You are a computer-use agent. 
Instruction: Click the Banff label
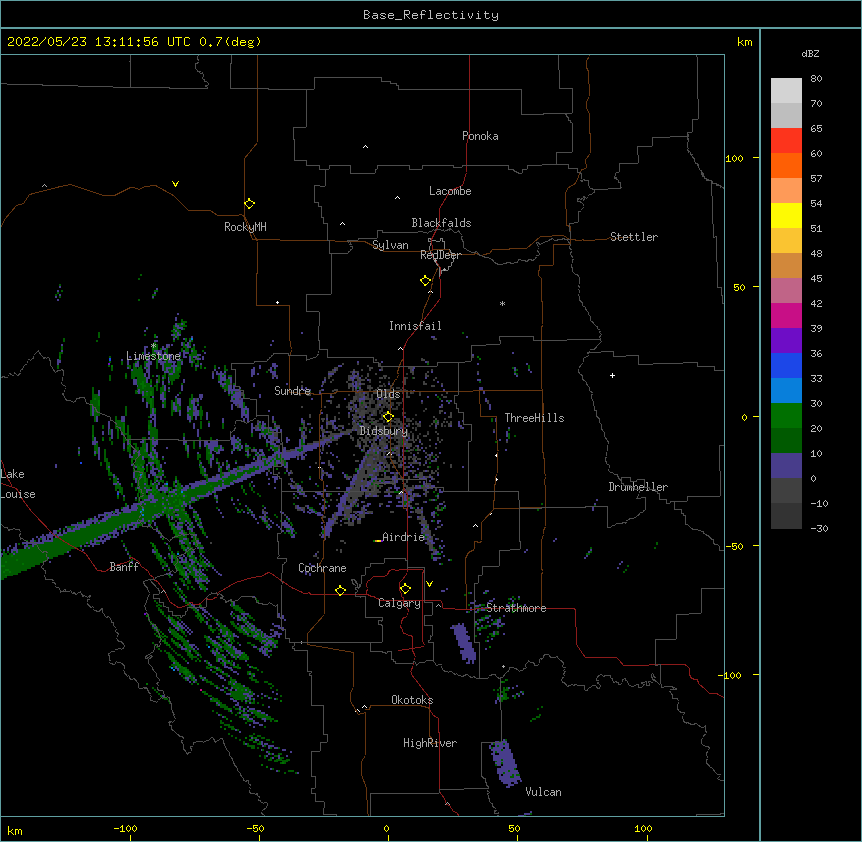[124, 567]
